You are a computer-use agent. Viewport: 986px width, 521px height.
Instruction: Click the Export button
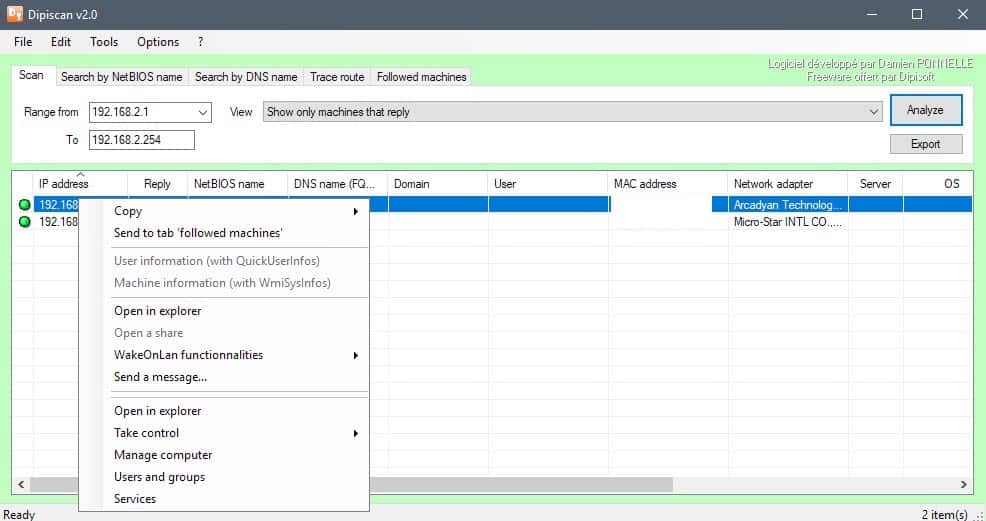(x=925, y=144)
